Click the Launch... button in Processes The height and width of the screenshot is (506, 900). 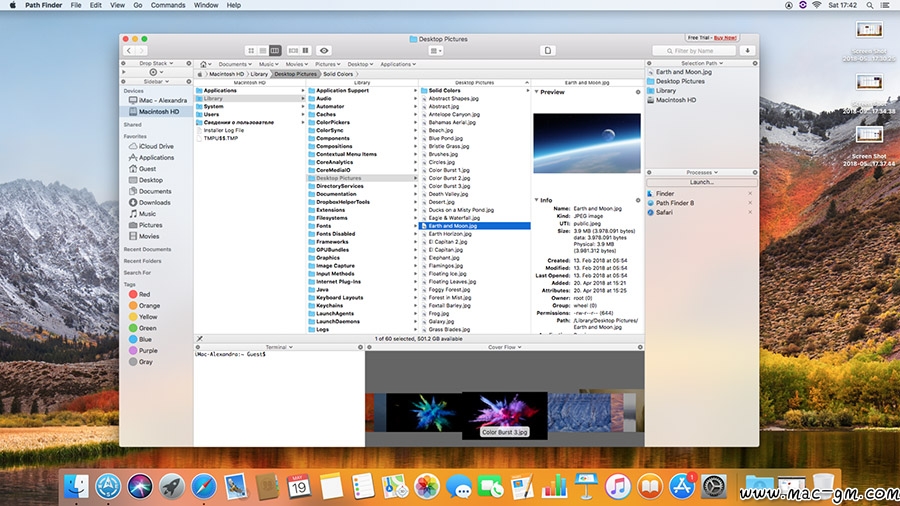click(x=701, y=182)
